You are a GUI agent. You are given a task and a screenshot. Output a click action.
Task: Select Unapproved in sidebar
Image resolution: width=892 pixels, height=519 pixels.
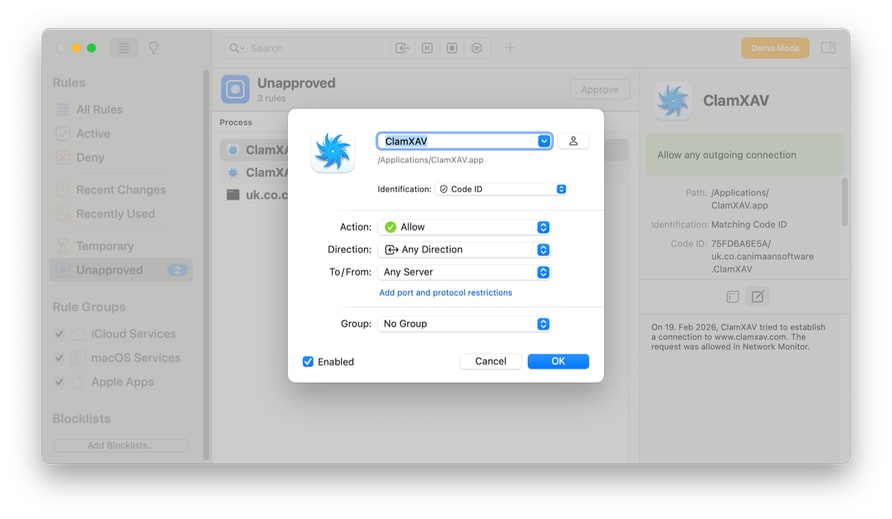tap(121, 270)
